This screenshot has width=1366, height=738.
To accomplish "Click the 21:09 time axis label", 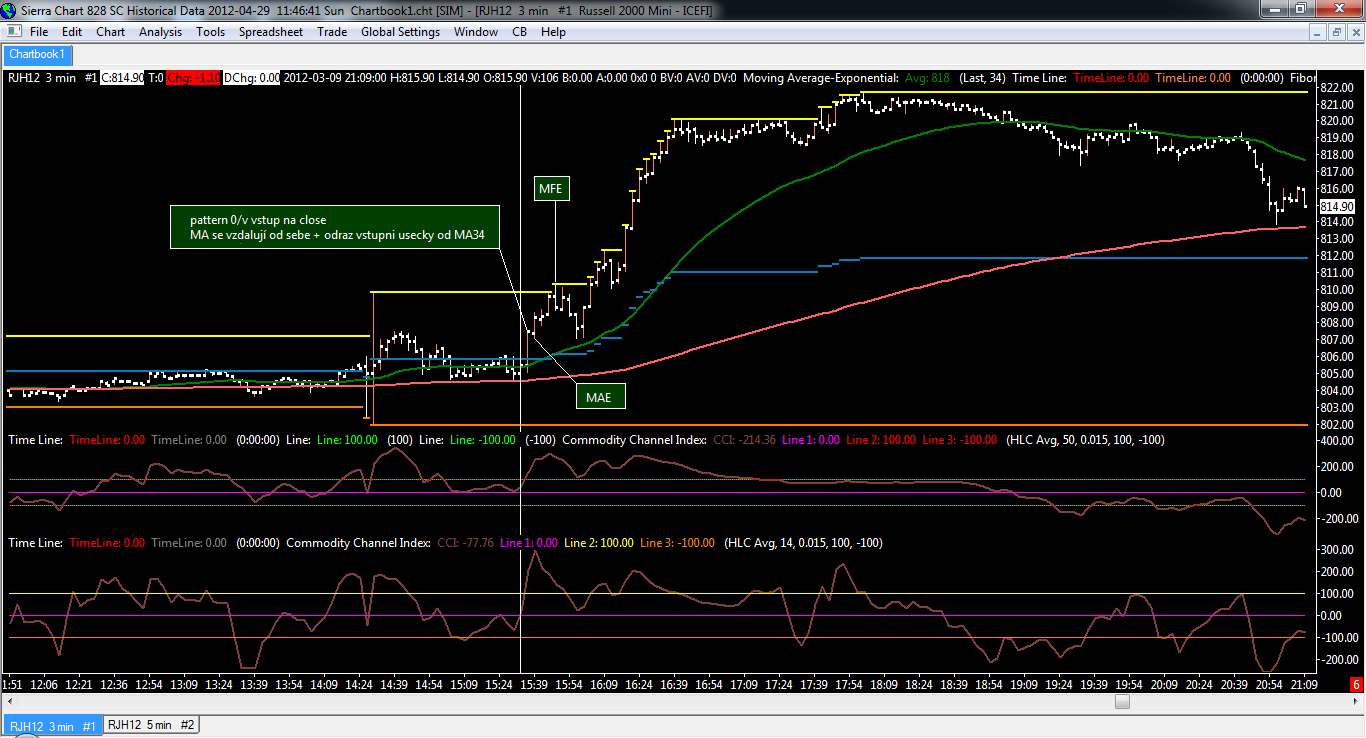I will click(x=1305, y=685).
